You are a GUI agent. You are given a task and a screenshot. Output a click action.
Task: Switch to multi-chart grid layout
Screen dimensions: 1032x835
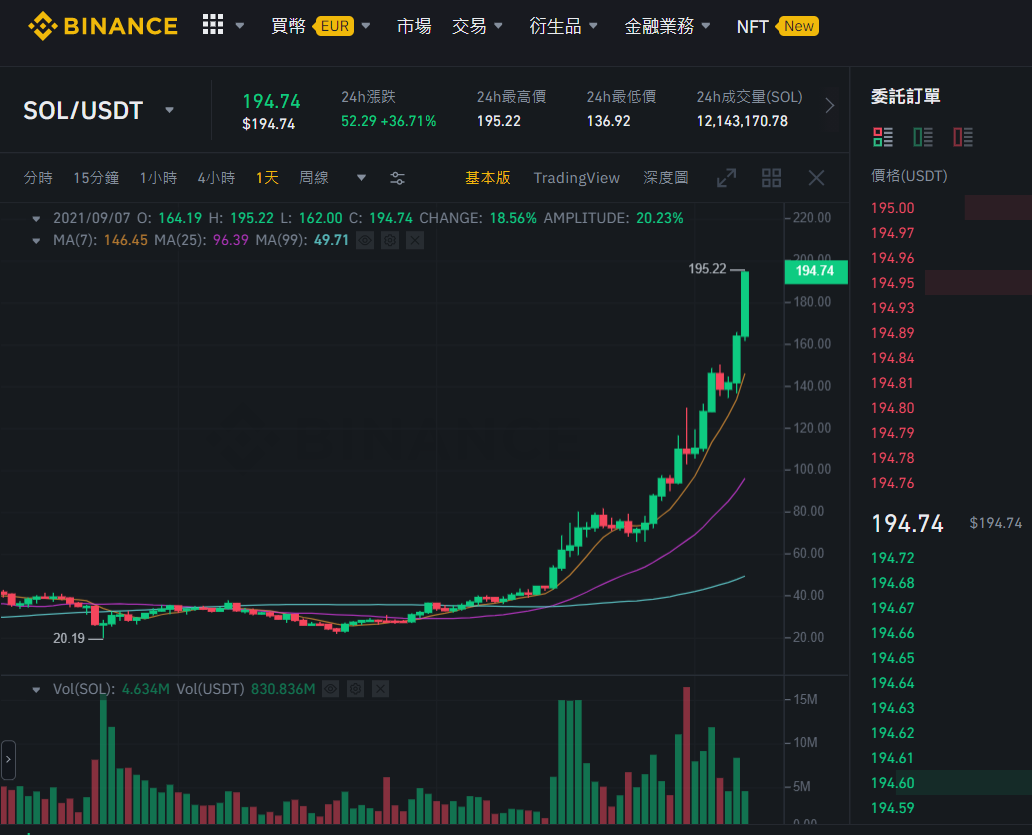click(x=771, y=178)
